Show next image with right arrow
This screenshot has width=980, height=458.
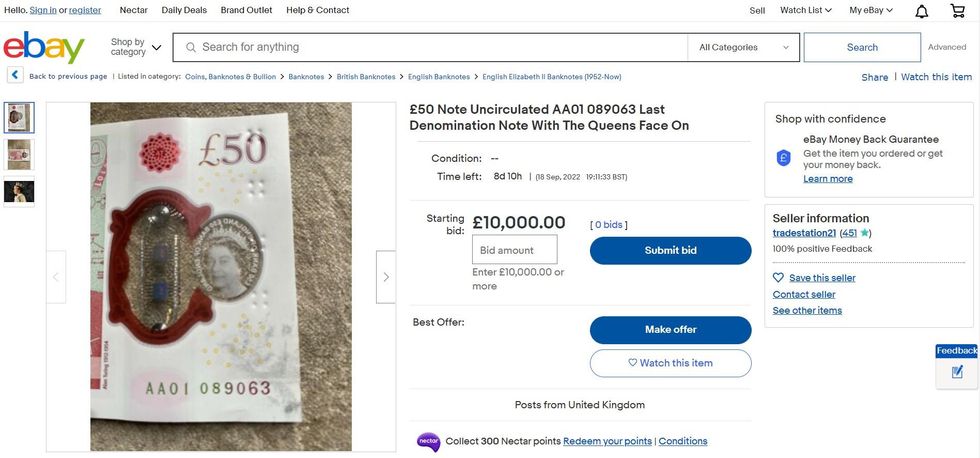[x=386, y=277]
